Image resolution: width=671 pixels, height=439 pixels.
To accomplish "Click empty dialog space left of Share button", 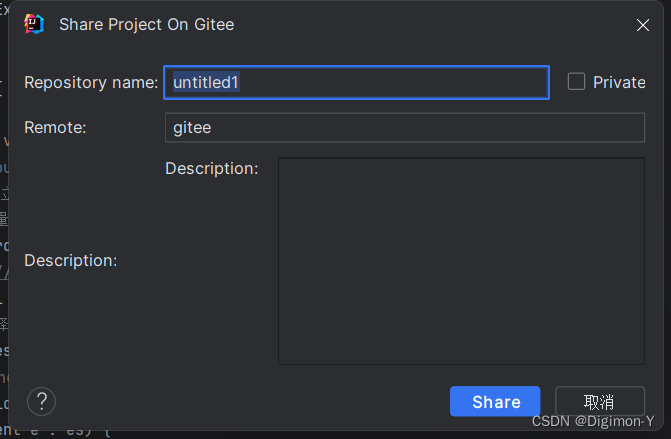I will (x=250, y=401).
